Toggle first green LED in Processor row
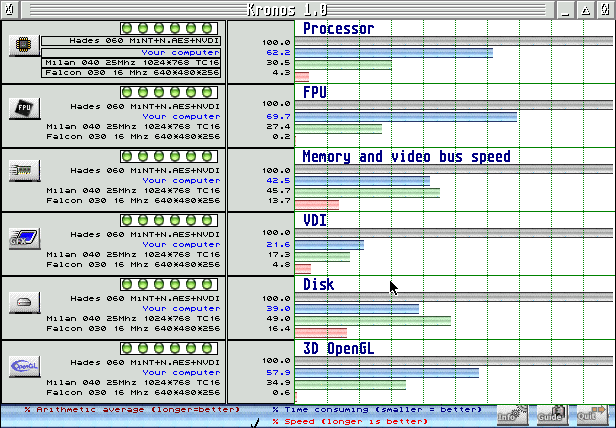 coord(129,28)
